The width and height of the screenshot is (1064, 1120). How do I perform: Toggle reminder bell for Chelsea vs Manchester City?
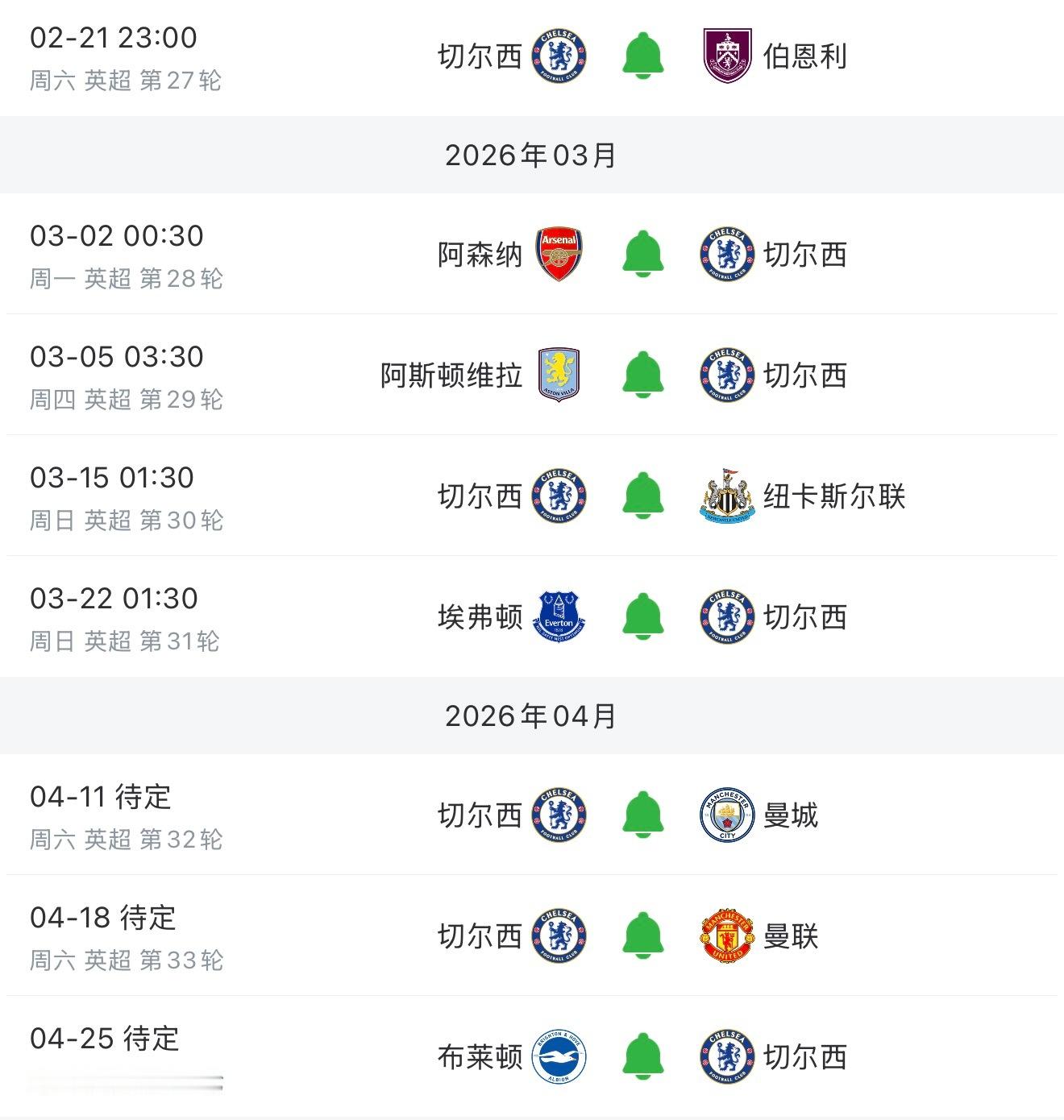[x=643, y=815]
